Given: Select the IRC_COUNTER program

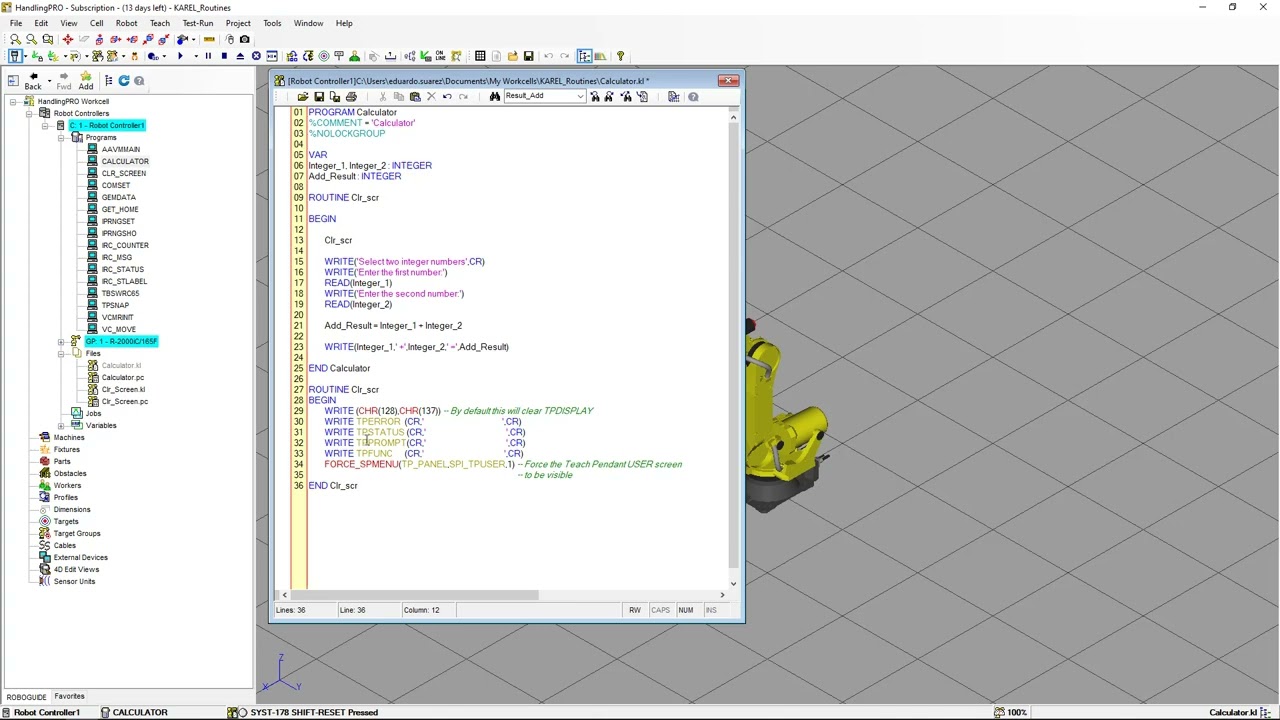Looking at the screenshot, I should tap(125, 245).
